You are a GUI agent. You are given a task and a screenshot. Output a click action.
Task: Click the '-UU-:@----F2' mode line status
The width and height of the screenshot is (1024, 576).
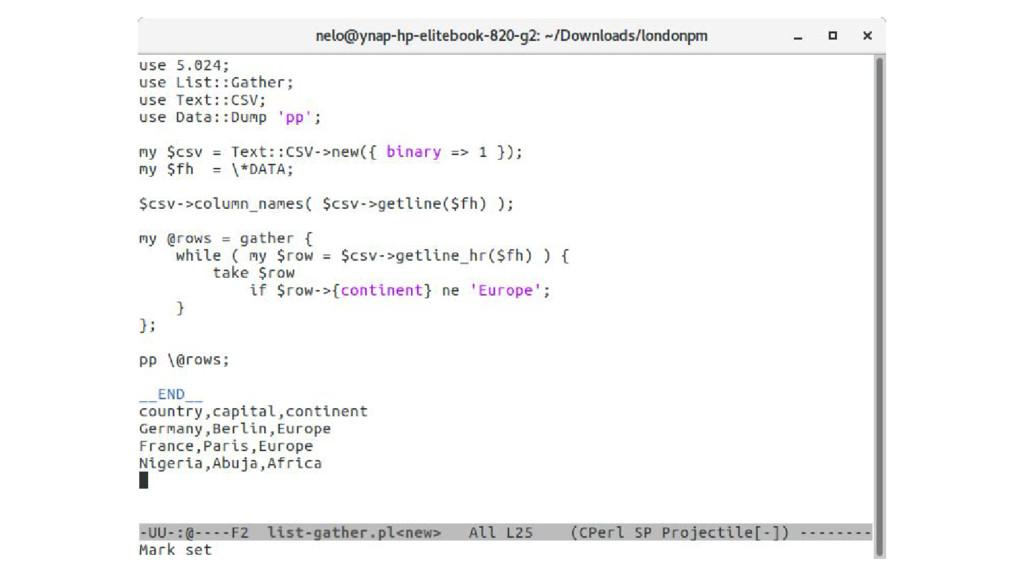pyautogui.click(x=193, y=533)
